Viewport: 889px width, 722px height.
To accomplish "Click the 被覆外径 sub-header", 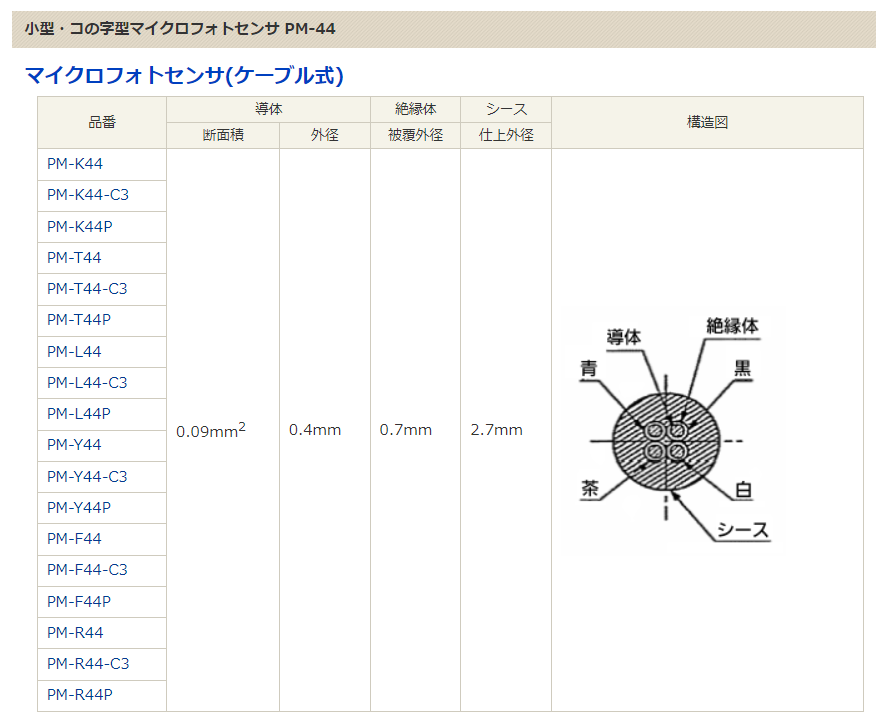I will click(x=416, y=136).
